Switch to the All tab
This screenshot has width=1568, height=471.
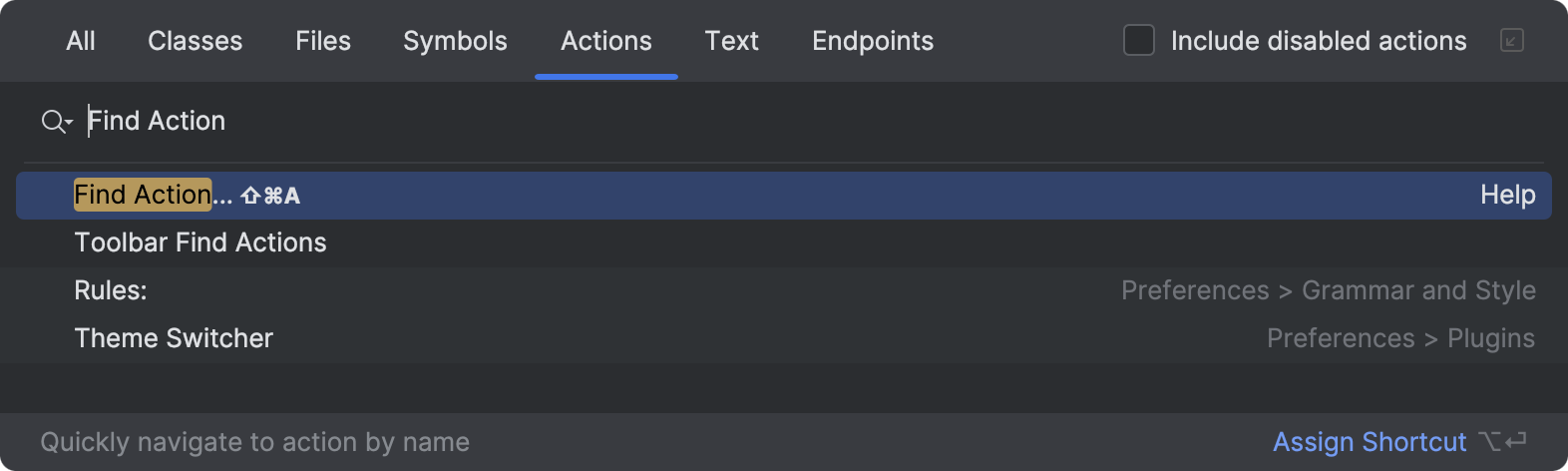[x=81, y=41]
